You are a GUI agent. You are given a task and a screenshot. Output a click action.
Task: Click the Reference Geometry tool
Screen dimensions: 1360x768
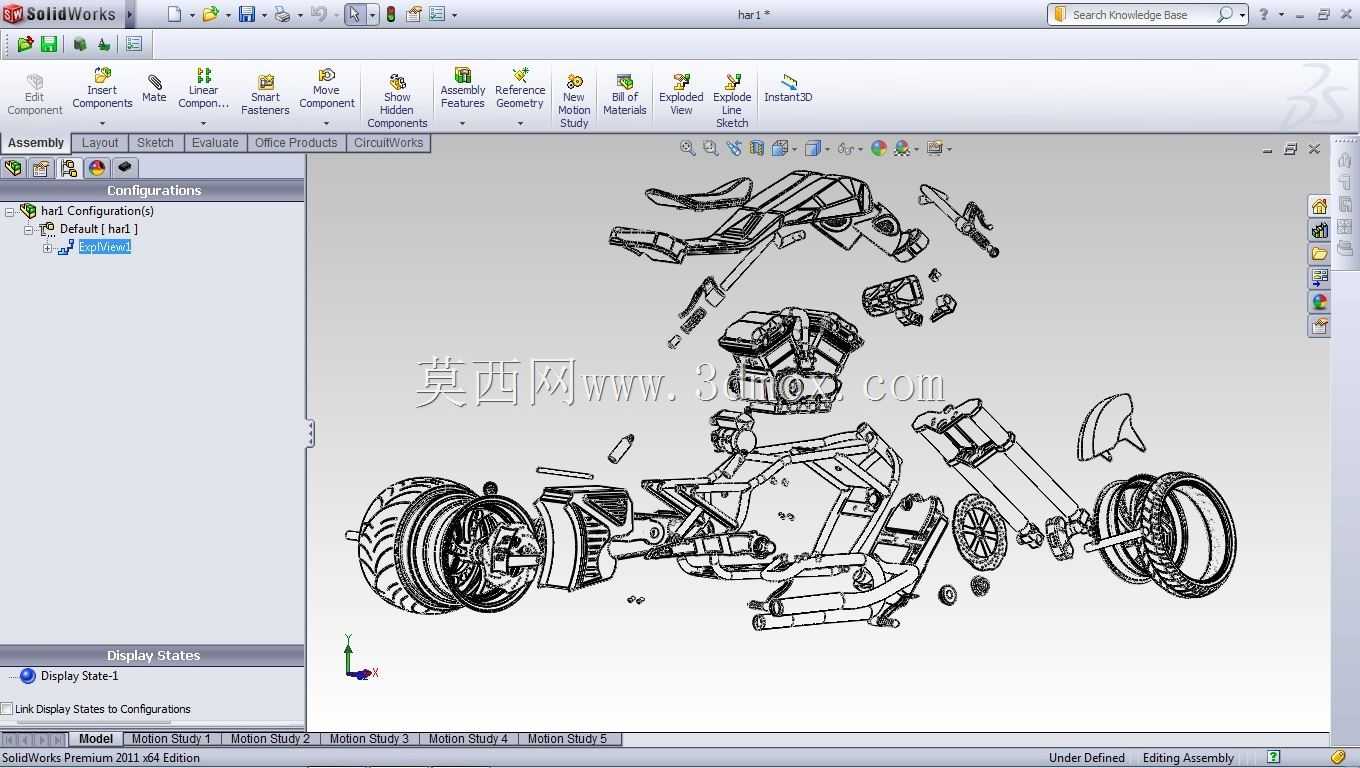[520, 89]
